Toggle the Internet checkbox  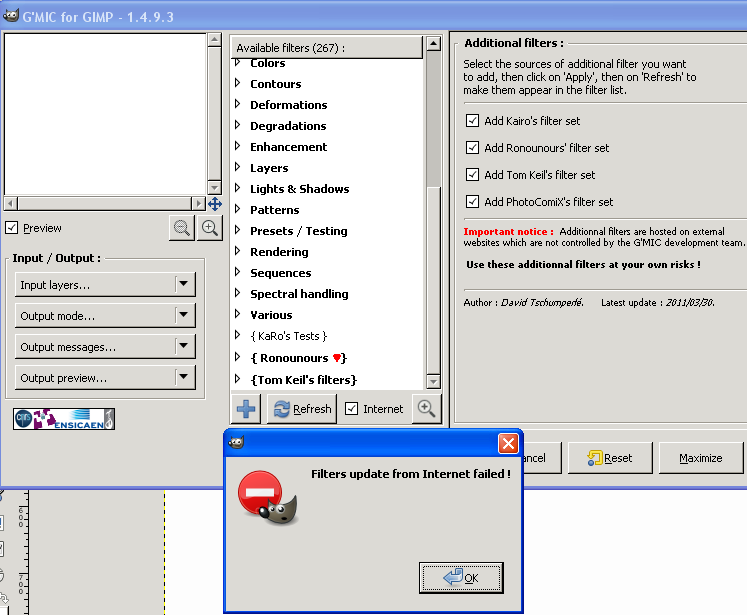pyautogui.click(x=352, y=409)
